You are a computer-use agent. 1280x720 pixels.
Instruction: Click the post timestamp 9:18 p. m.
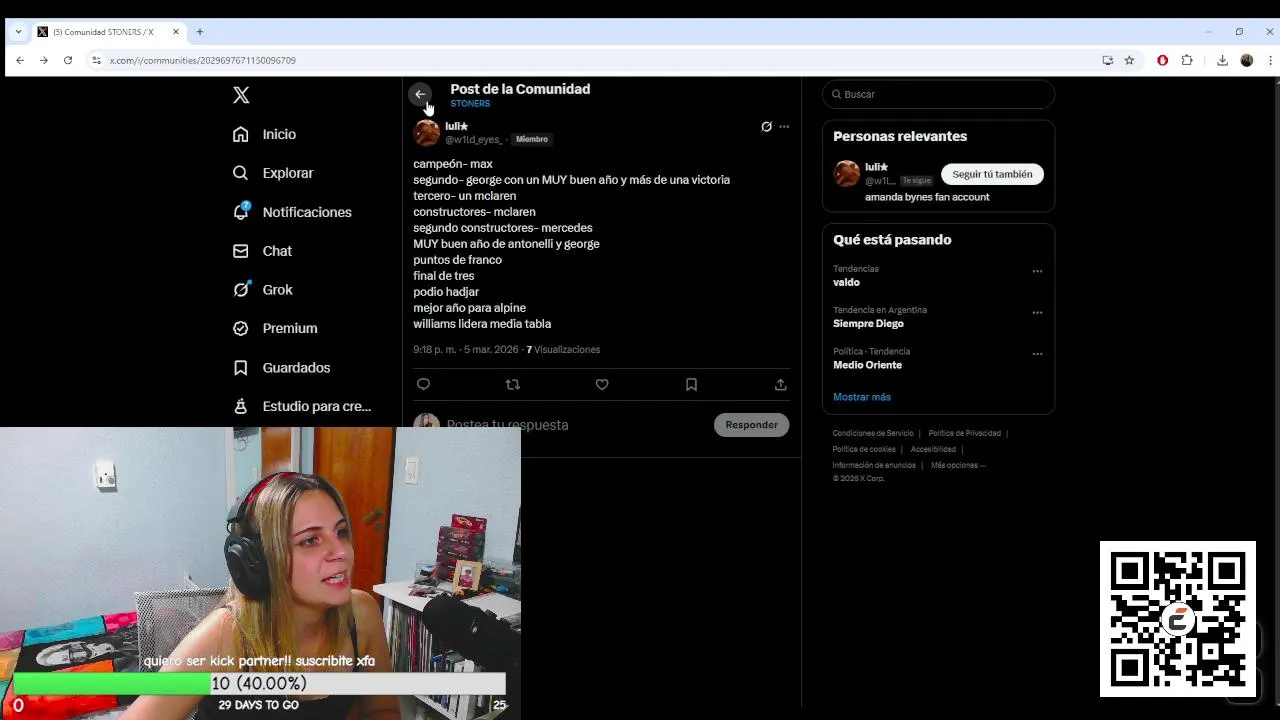pos(466,350)
